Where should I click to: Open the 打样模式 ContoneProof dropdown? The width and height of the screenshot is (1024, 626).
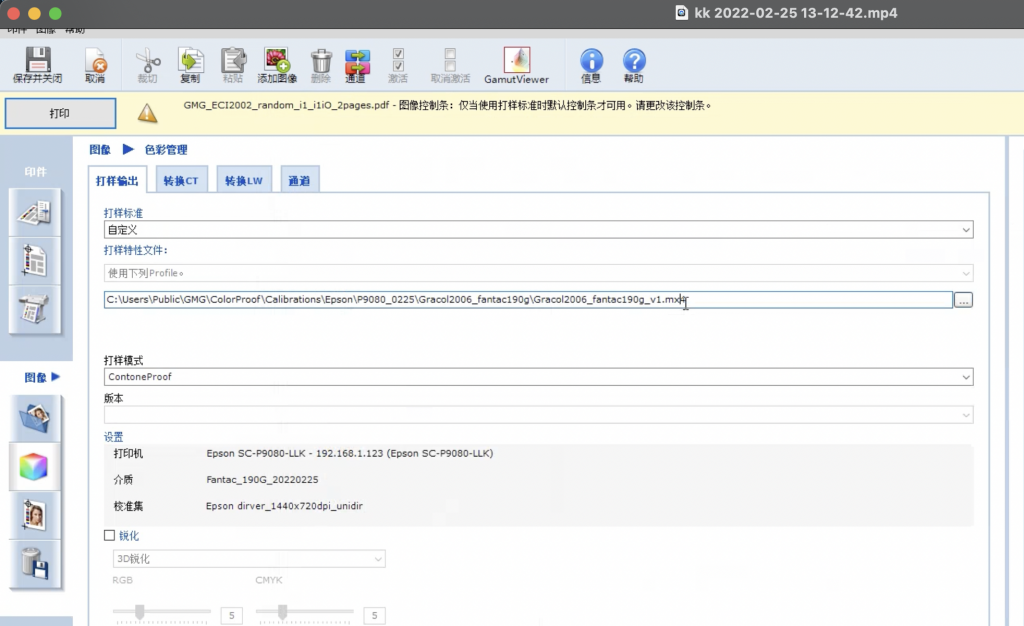coord(538,377)
